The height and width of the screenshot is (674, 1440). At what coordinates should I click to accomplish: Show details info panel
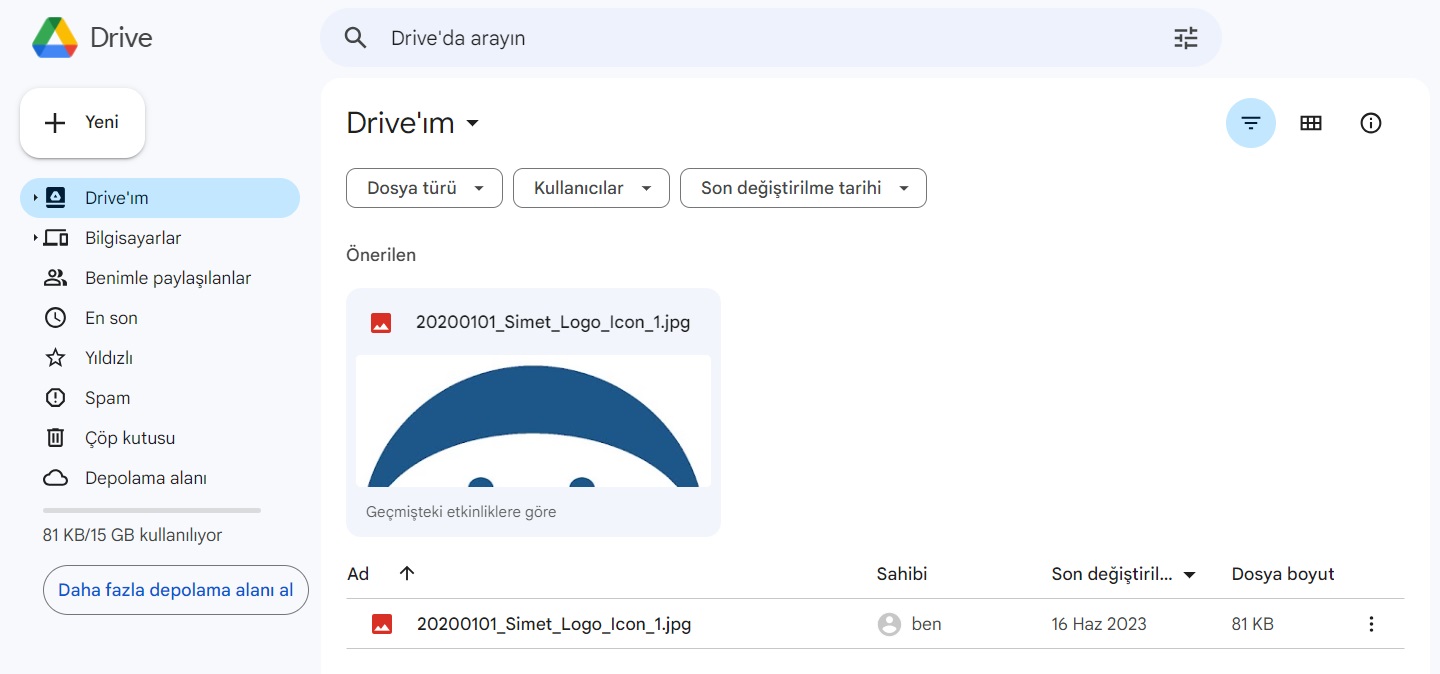click(x=1370, y=123)
